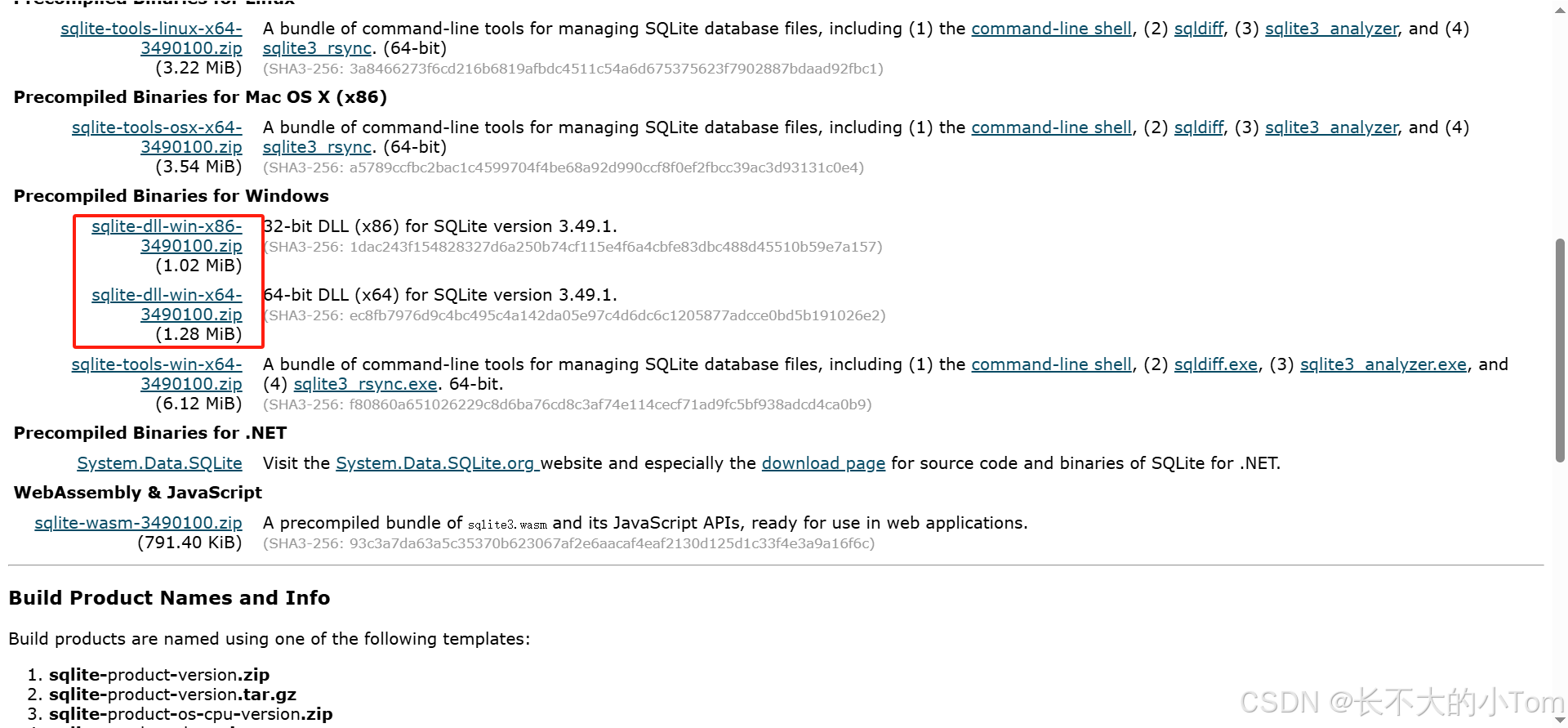The image size is (1568, 728).
Task: Open the System.Data.SQLite link
Action: tap(159, 462)
